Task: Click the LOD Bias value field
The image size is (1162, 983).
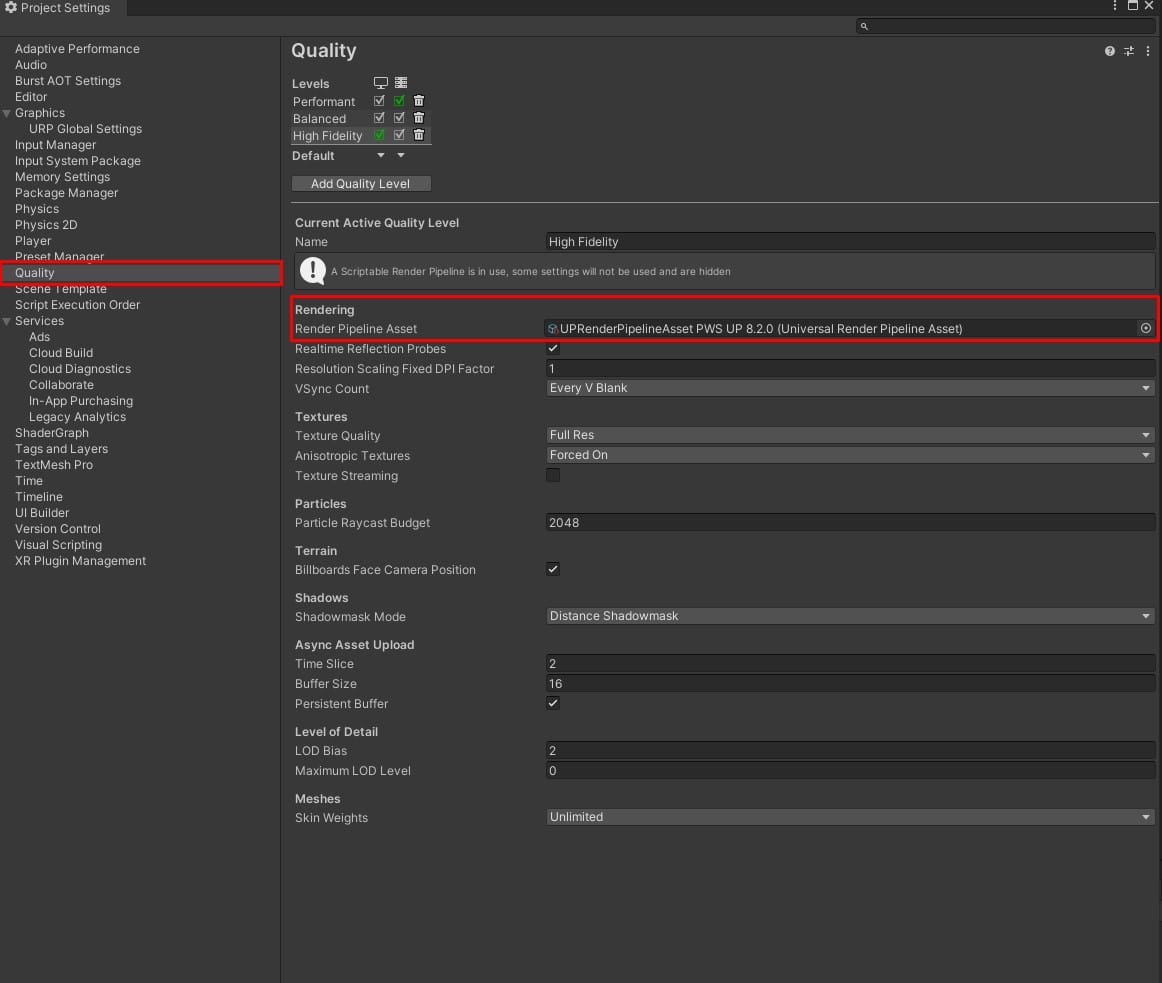Action: click(x=850, y=750)
